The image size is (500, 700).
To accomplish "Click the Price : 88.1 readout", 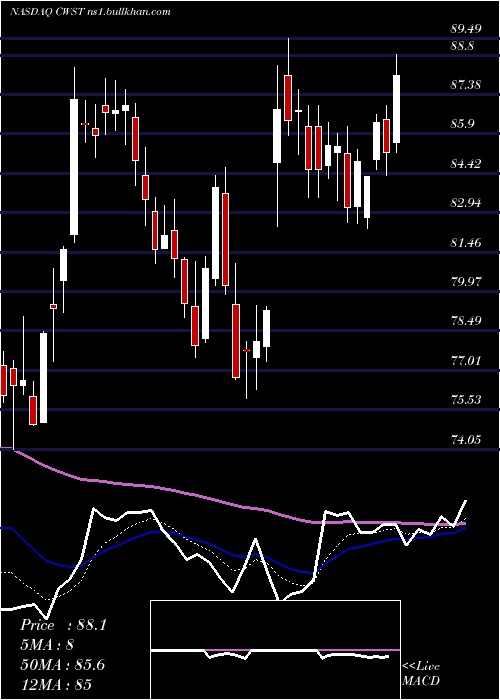I will pyautogui.click(x=63, y=625).
